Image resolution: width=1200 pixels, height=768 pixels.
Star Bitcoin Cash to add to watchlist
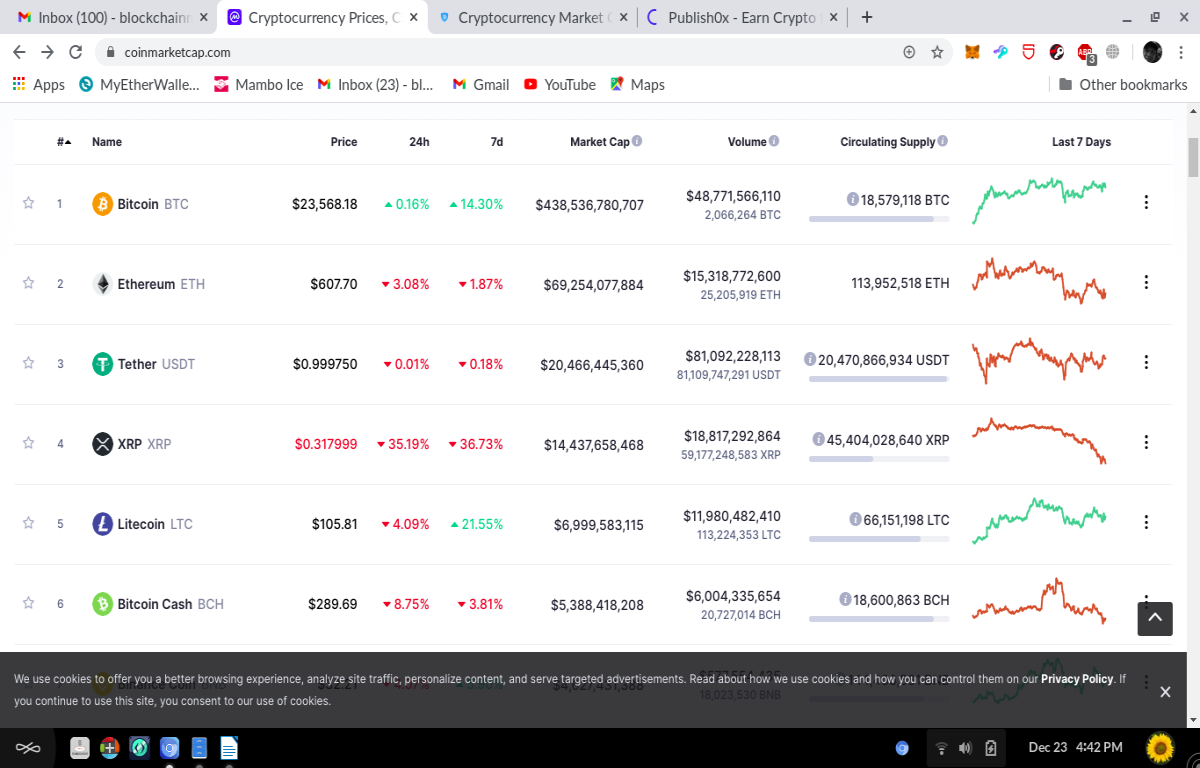pyautogui.click(x=28, y=603)
